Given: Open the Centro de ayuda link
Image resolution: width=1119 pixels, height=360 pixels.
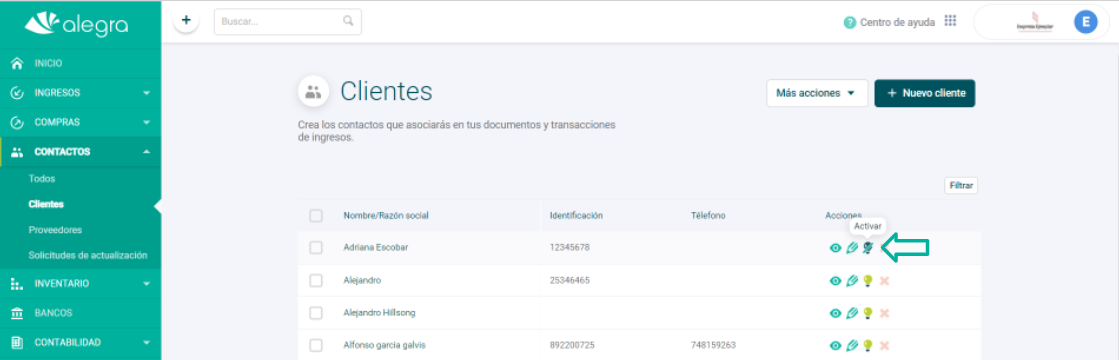Looking at the screenshot, I should click(x=897, y=22).
